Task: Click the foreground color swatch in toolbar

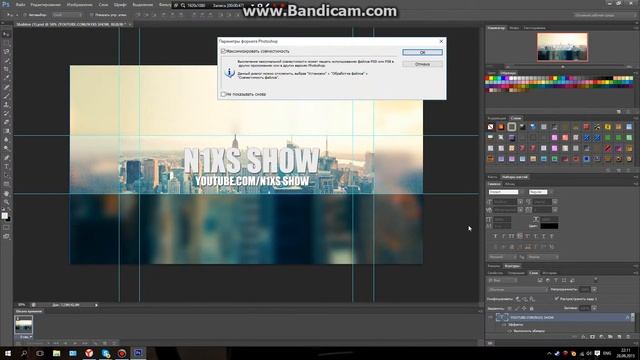Action: [x=4, y=216]
